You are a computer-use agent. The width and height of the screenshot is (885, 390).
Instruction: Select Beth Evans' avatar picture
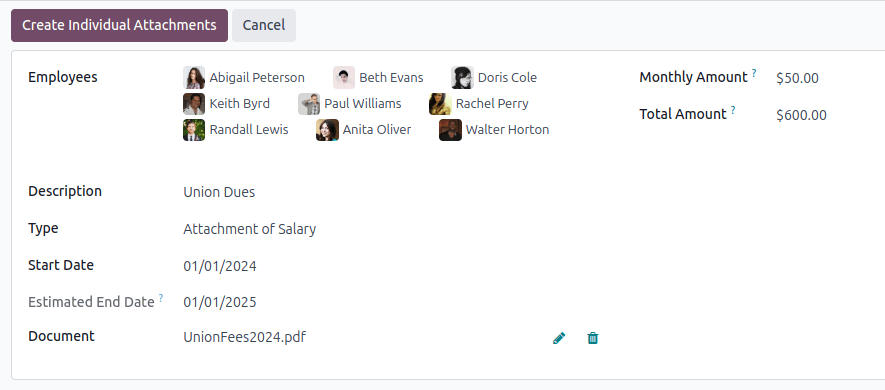point(344,78)
